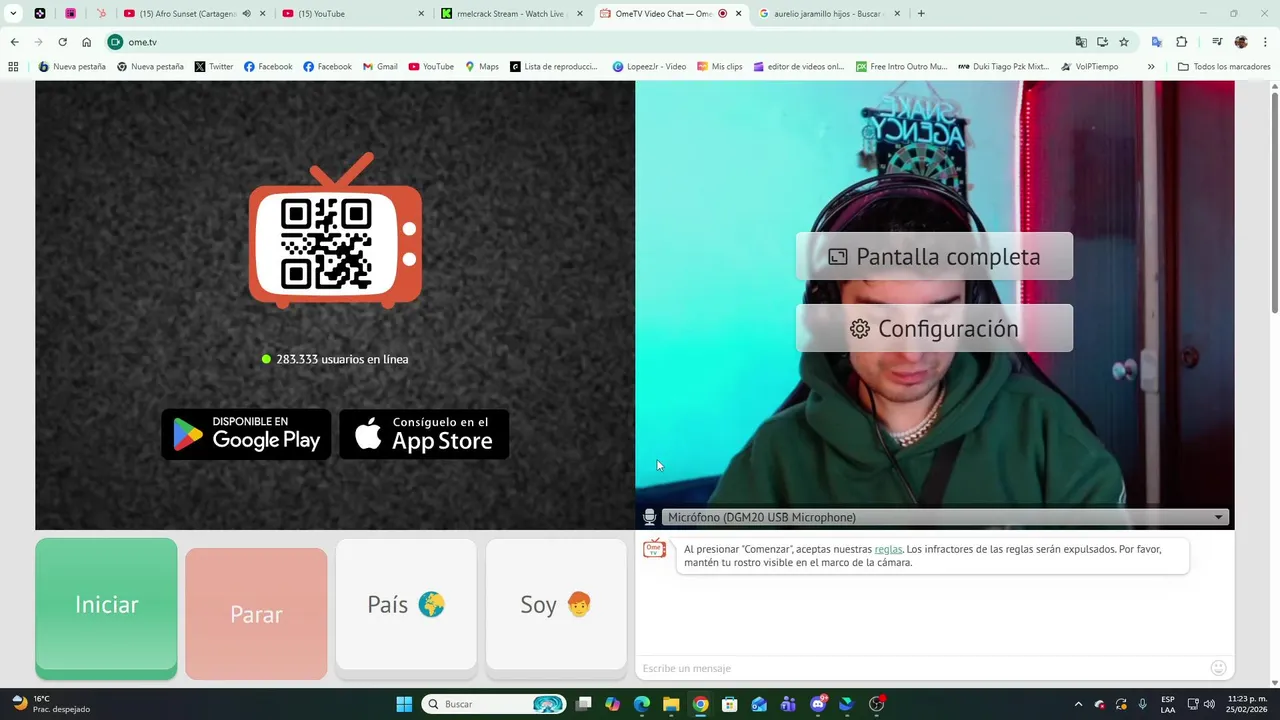This screenshot has height=720, width=1280.
Task: Focus the Escribe un mensaje input
Action: tap(922, 668)
